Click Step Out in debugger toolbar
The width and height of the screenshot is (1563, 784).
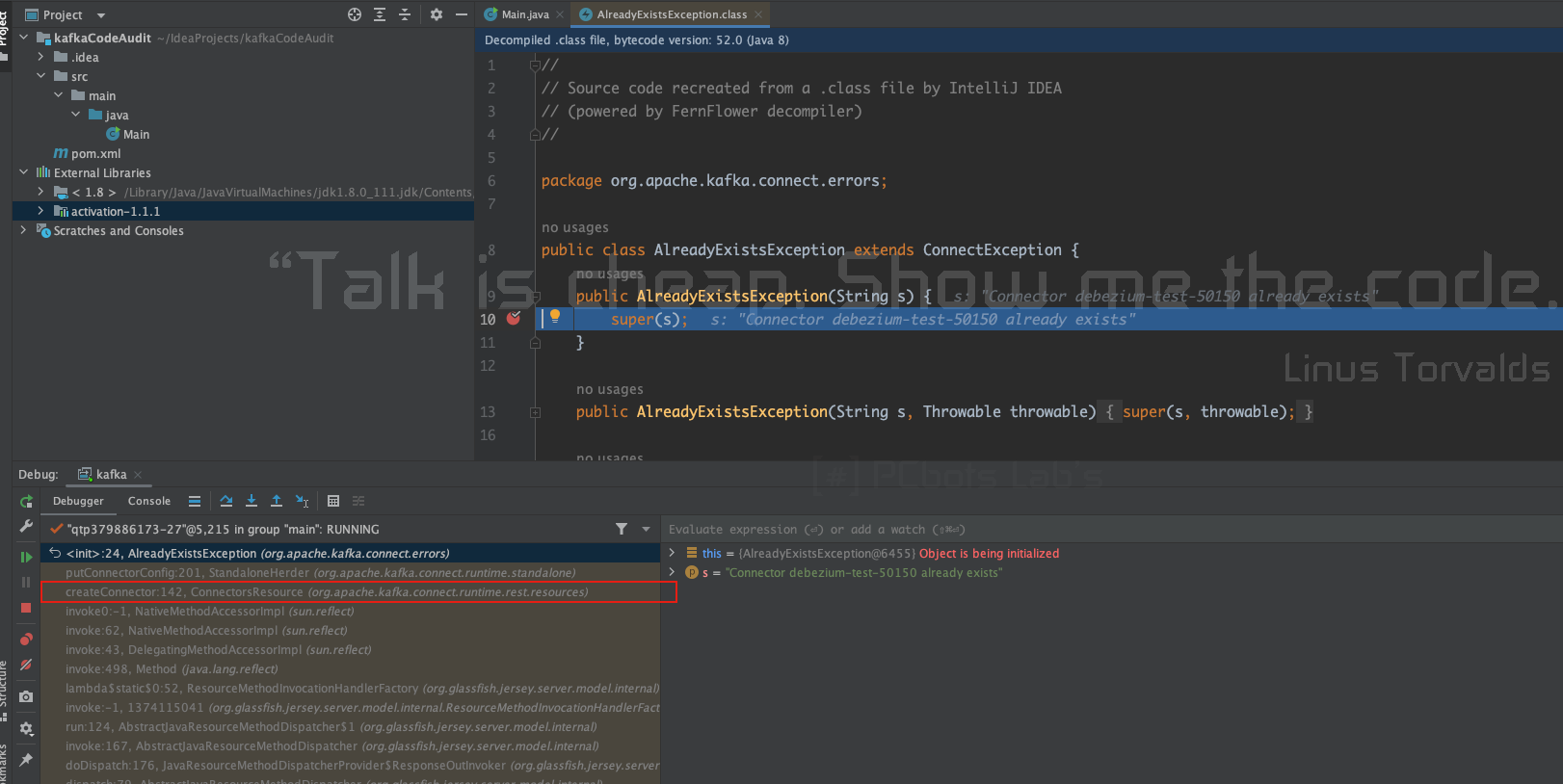click(x=277, y=501)
